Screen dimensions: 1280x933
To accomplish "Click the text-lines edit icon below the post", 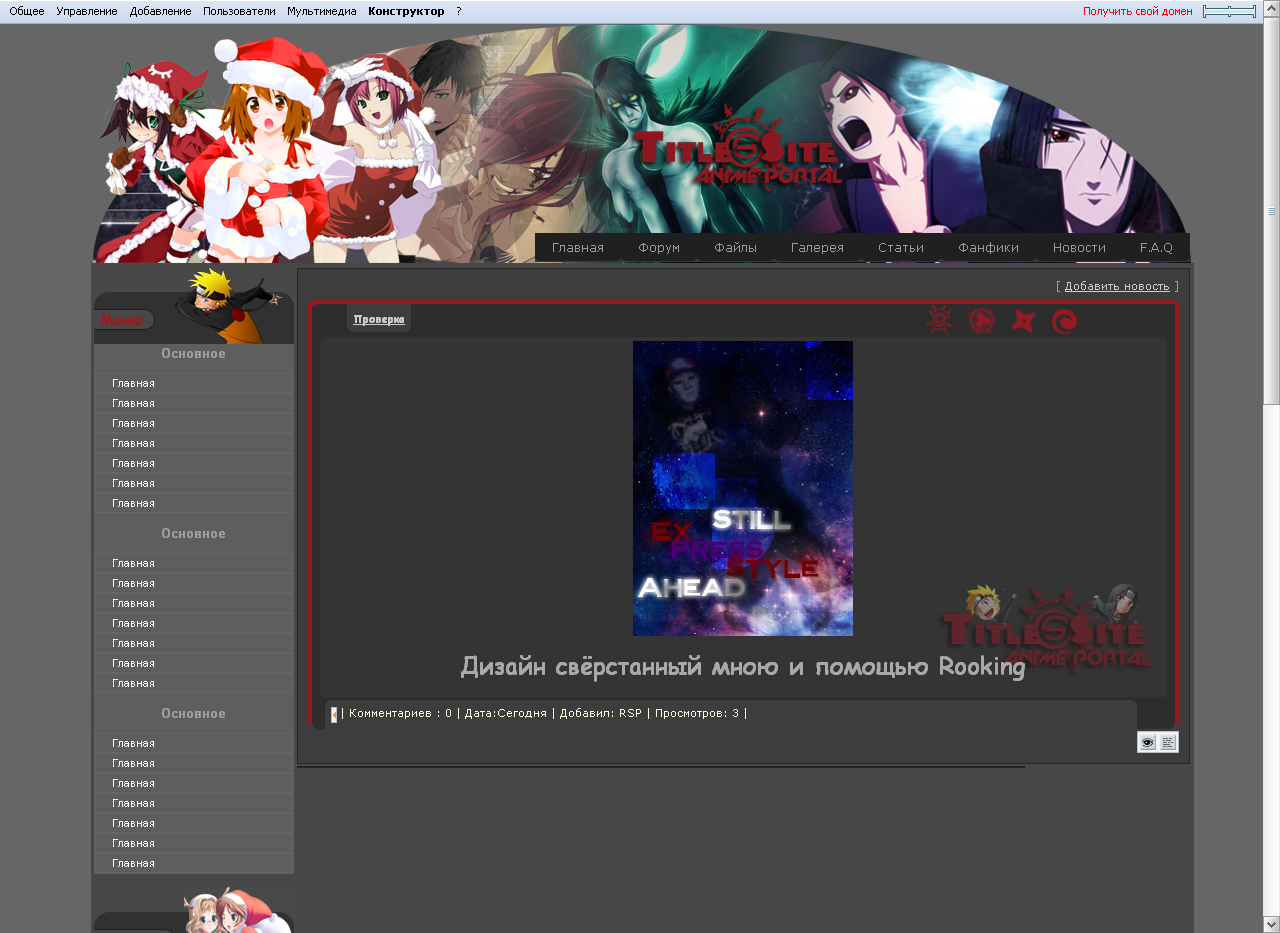I will coord(1168,742).
